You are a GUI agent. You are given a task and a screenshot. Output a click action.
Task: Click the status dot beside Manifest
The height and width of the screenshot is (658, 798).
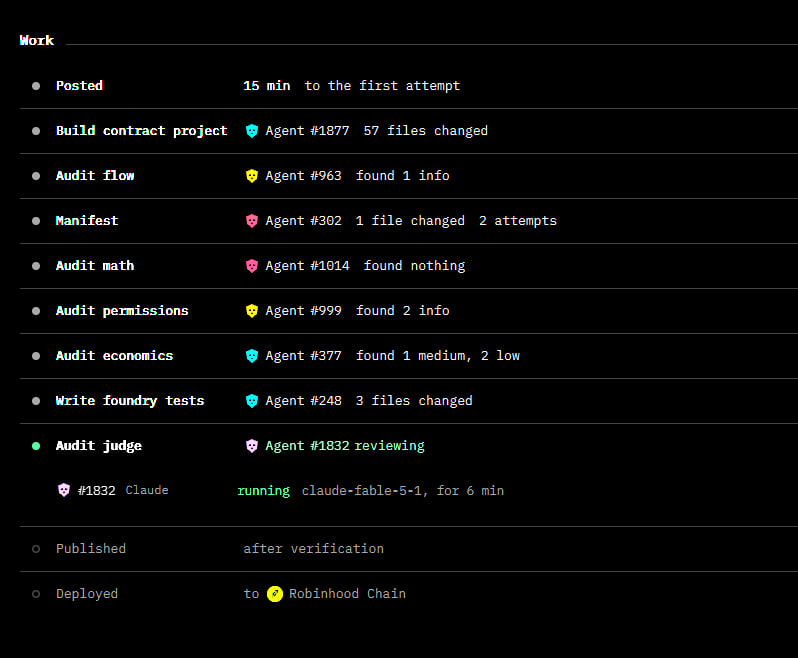point(36,221)
